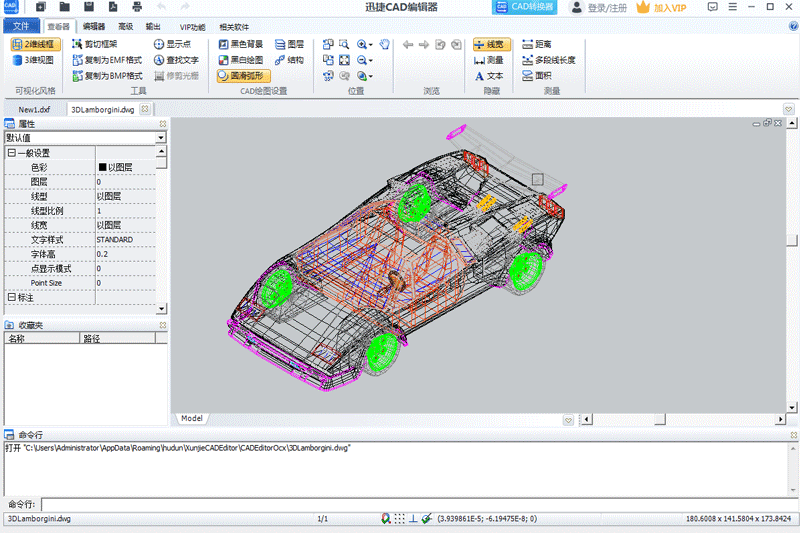
Task: Click the New file icon in title bar
Action: pos(41,7)
